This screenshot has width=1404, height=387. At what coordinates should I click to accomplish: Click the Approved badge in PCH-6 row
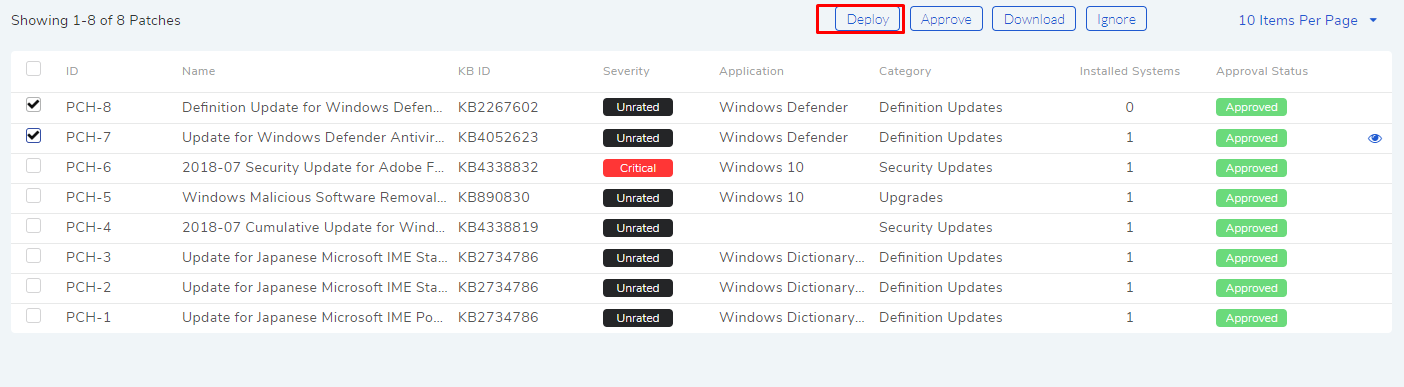coord(1251,168)
